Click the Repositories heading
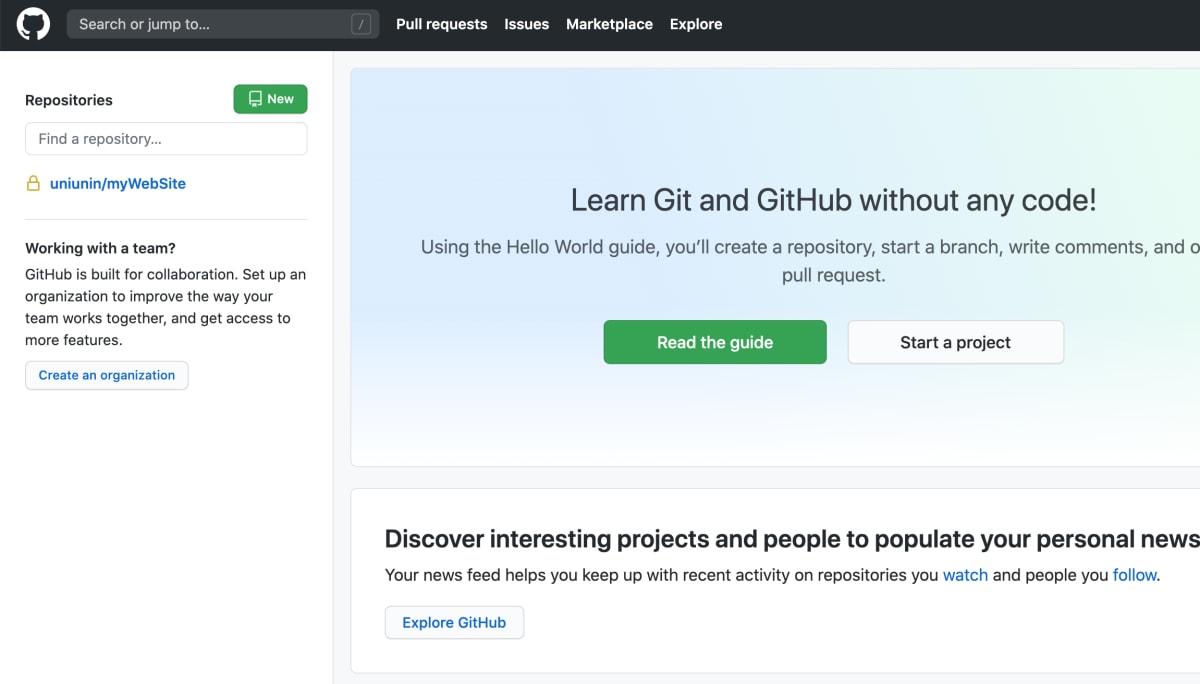Viewport: 1200px width, 684px height. coord(69,100)
